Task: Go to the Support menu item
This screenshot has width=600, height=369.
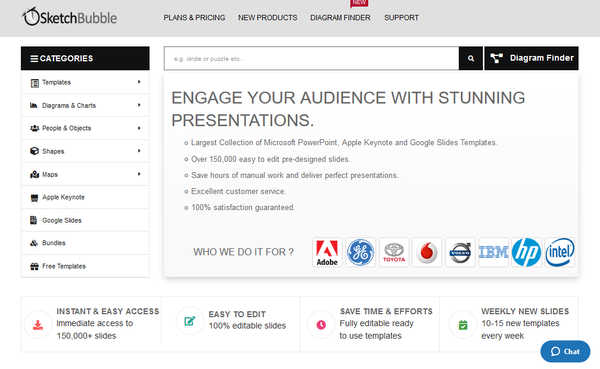Action: click(401, 18)
